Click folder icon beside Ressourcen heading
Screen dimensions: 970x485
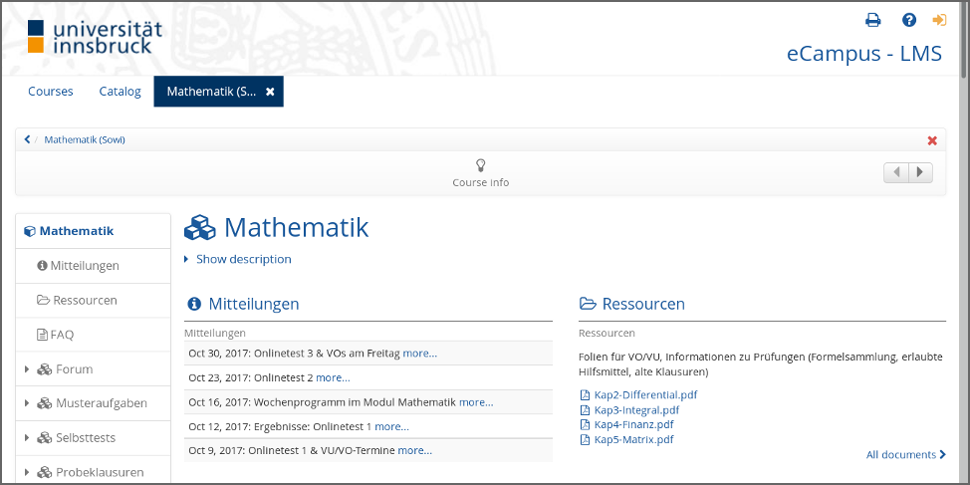coord(587,304)
